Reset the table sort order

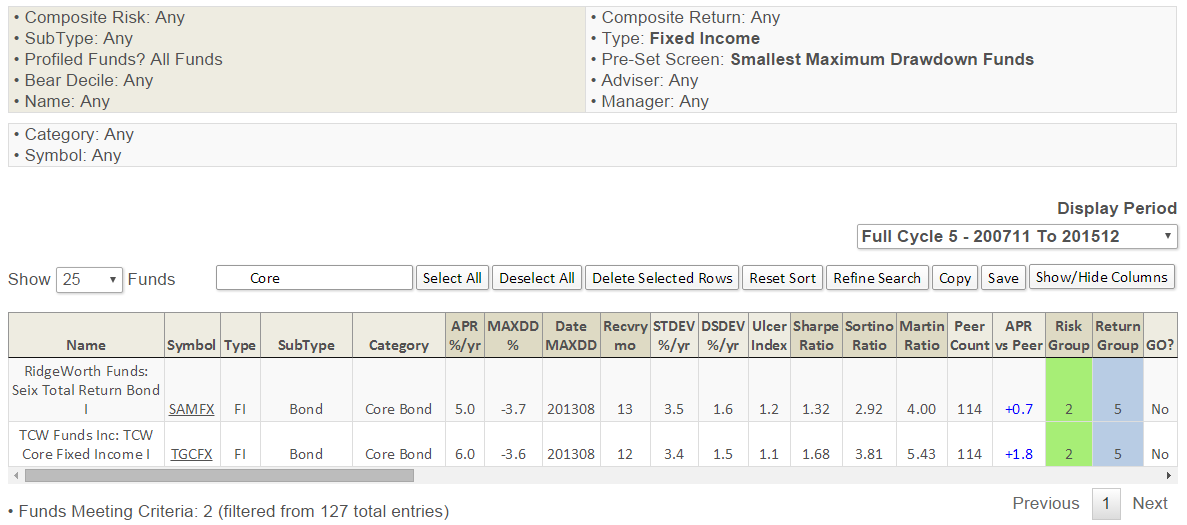[783, 278]
